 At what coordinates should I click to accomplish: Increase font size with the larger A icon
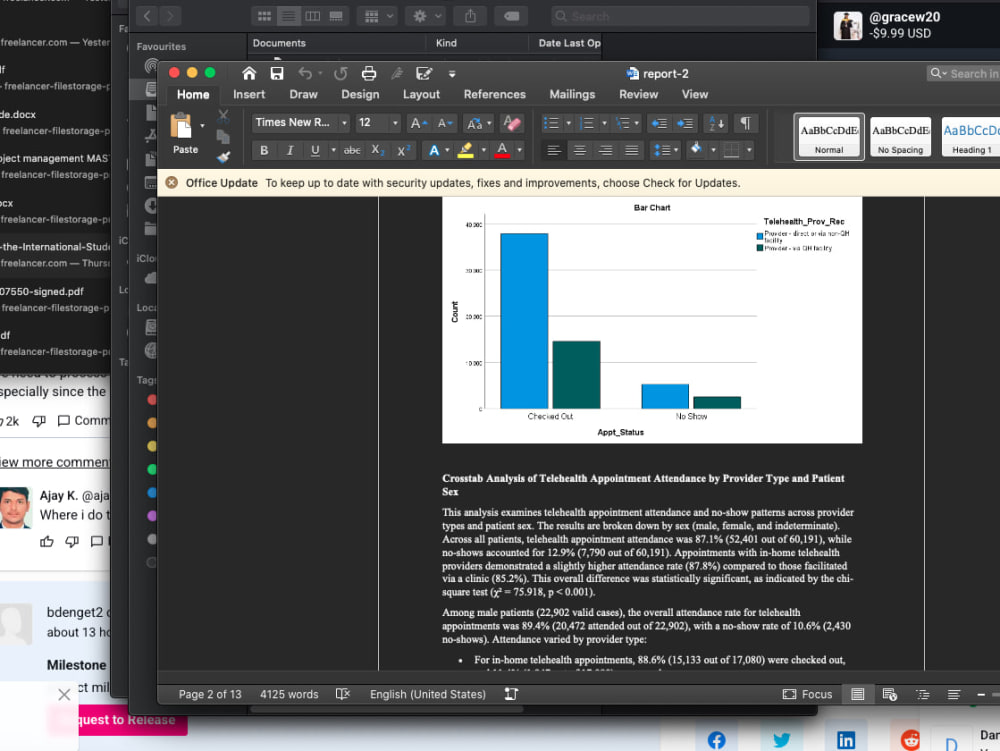click(418, 123)
